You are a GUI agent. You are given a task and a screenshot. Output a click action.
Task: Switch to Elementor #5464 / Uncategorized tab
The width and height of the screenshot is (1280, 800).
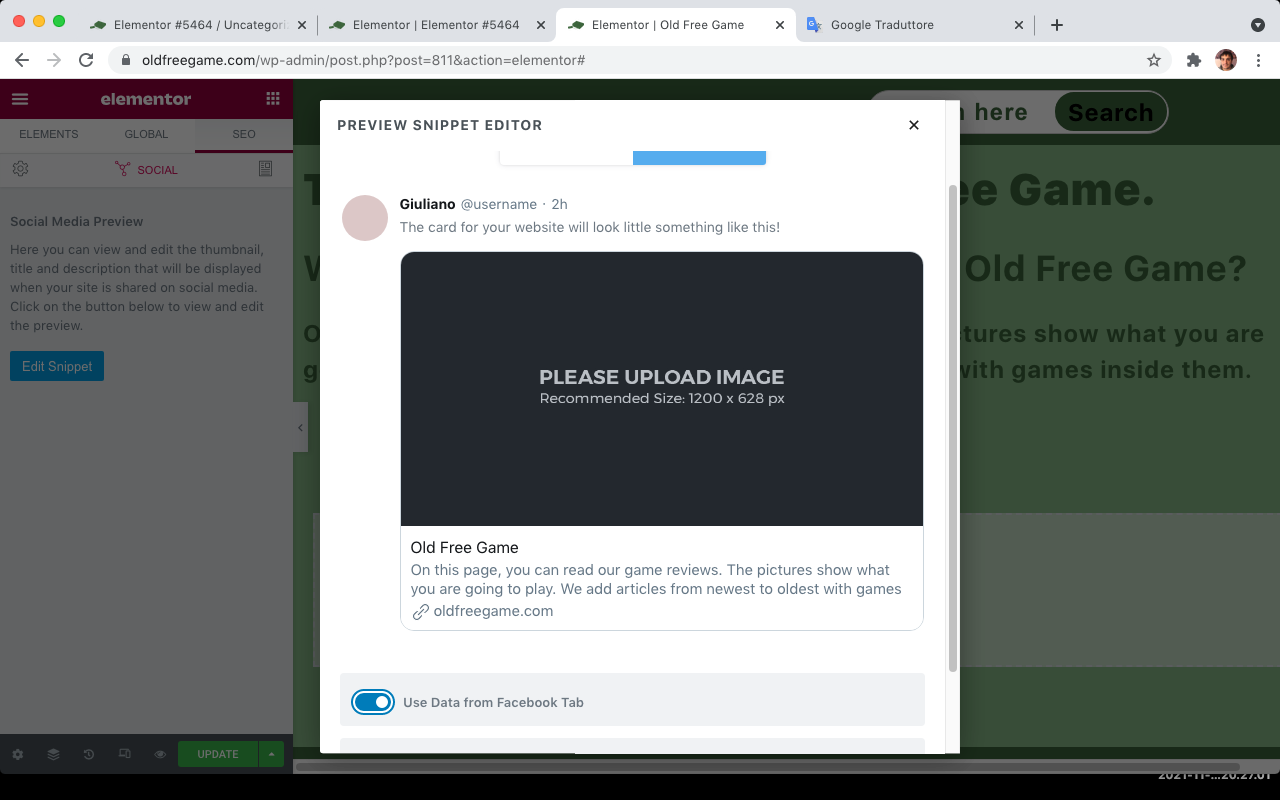tap(200, 25)
